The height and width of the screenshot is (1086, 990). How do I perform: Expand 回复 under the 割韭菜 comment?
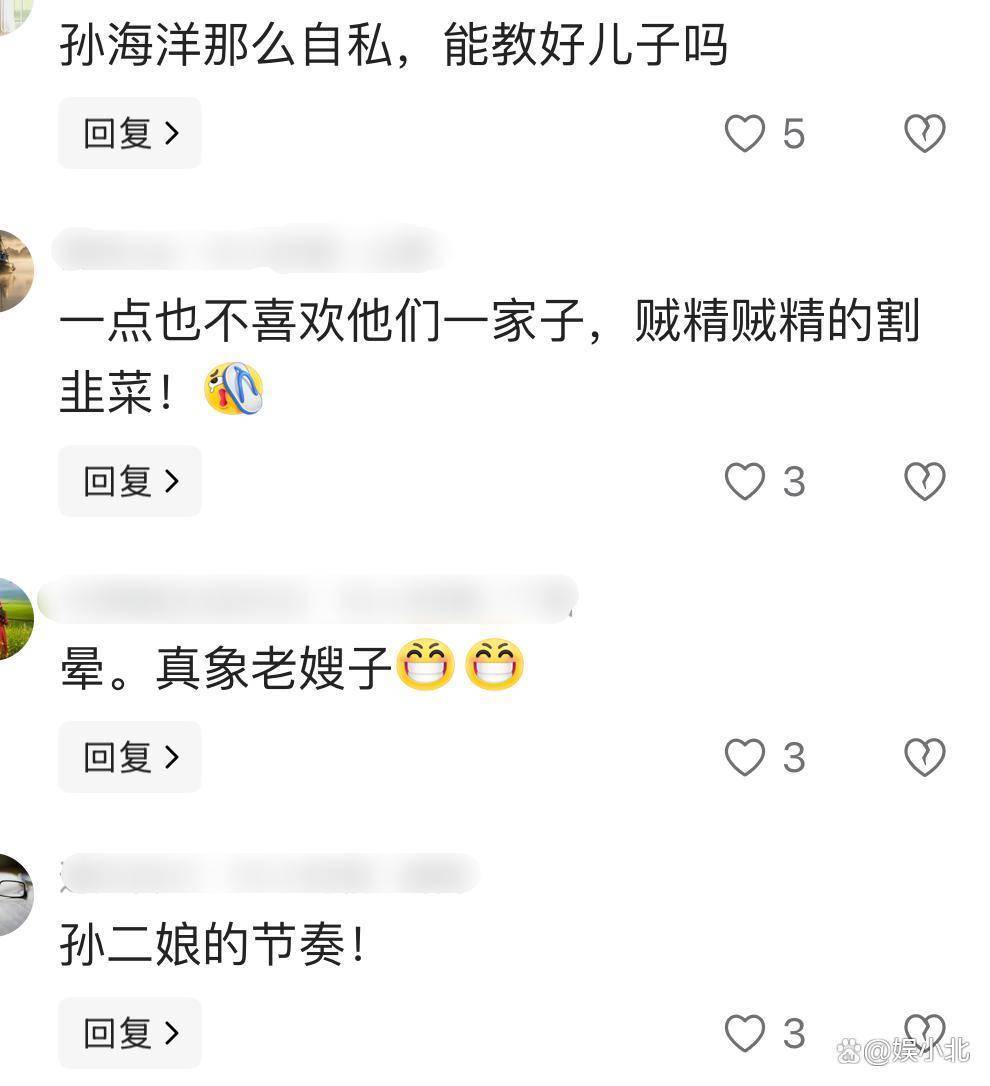point(130,481)
